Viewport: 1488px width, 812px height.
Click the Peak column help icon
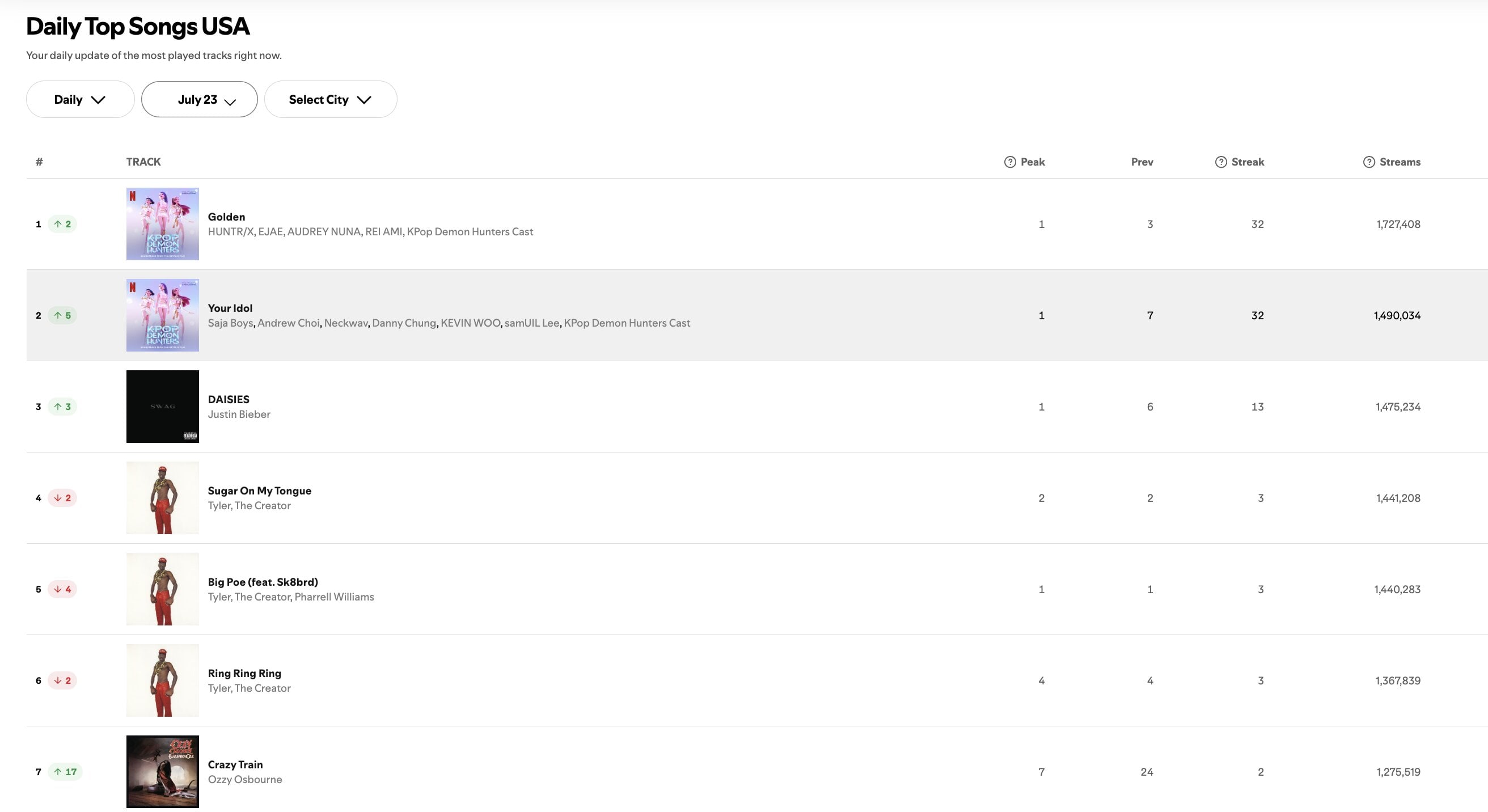click(x=1010, y=162)
